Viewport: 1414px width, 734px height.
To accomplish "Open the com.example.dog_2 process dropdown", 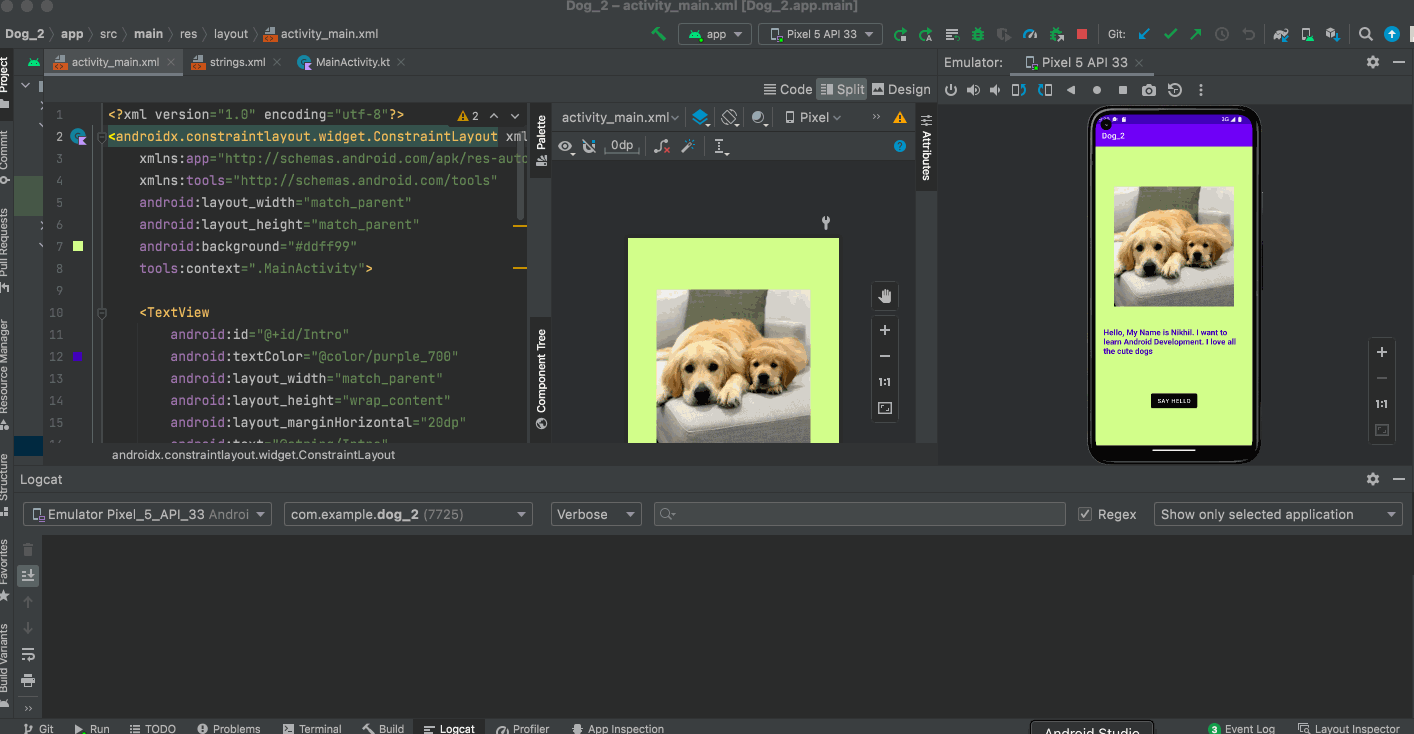I will 408,514.
